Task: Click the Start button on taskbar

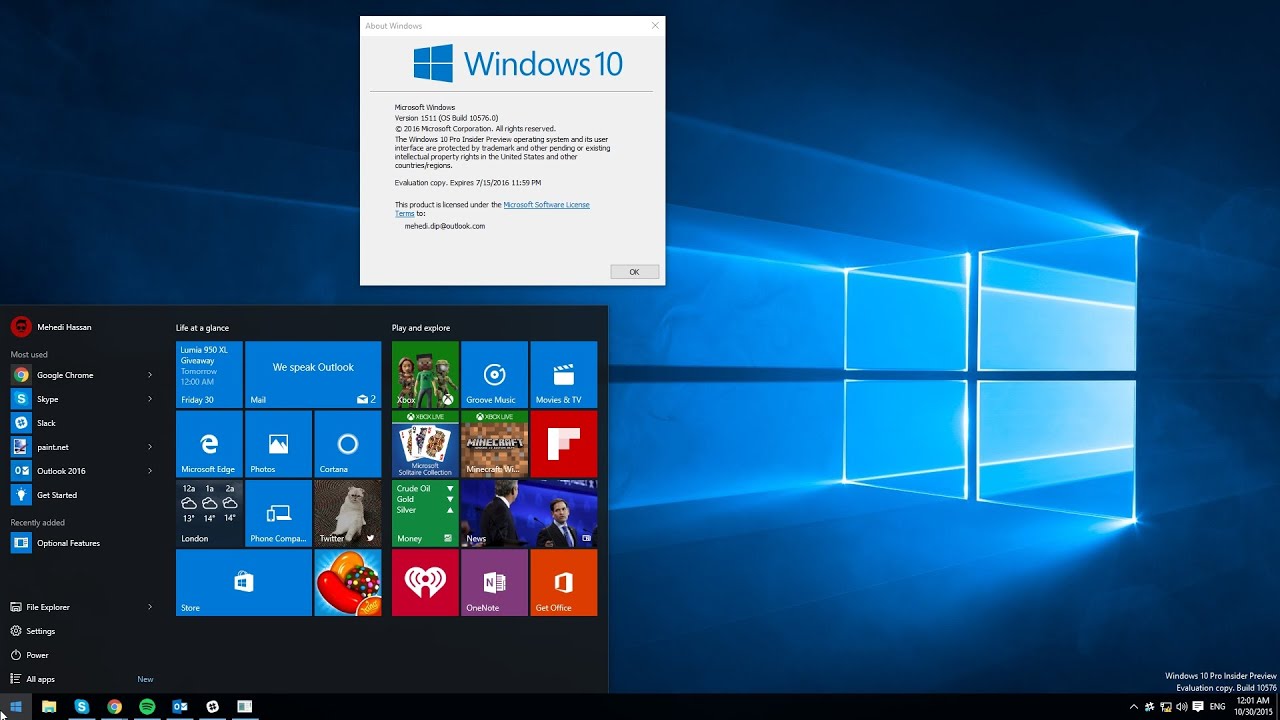Action: pos(16,706)
